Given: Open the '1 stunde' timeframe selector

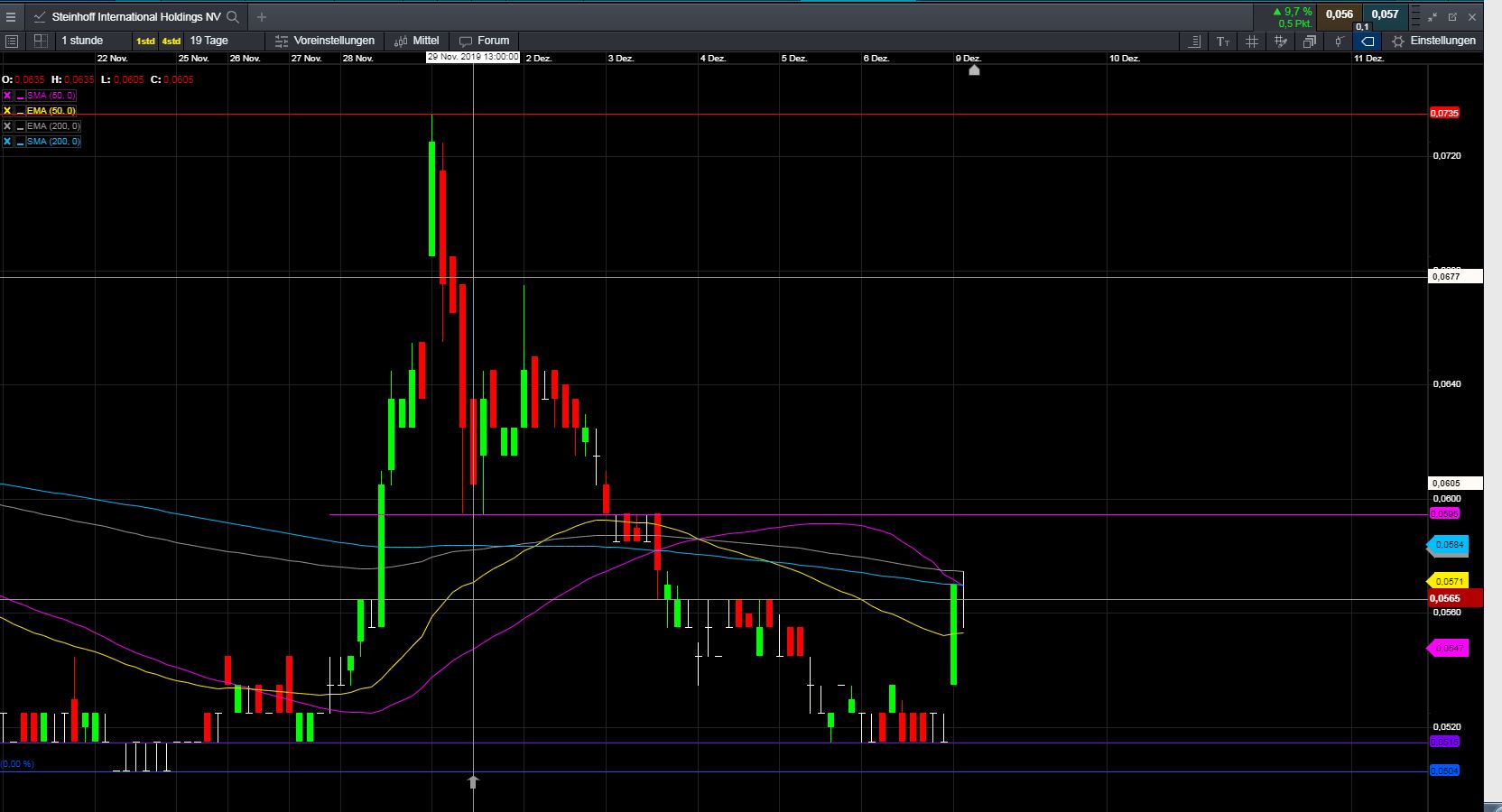Looking at the screenshot, I should pos(84,41).
